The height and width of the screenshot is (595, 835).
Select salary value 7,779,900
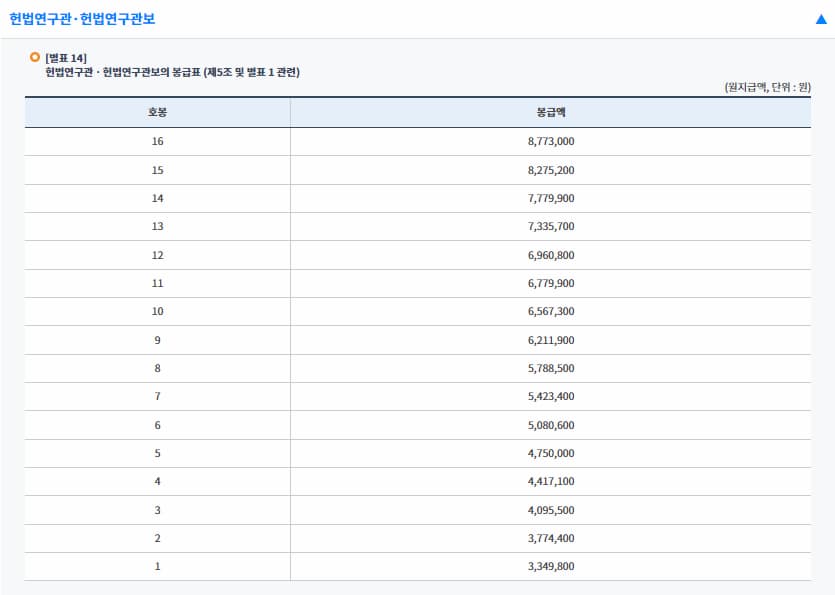click(551, 199)
